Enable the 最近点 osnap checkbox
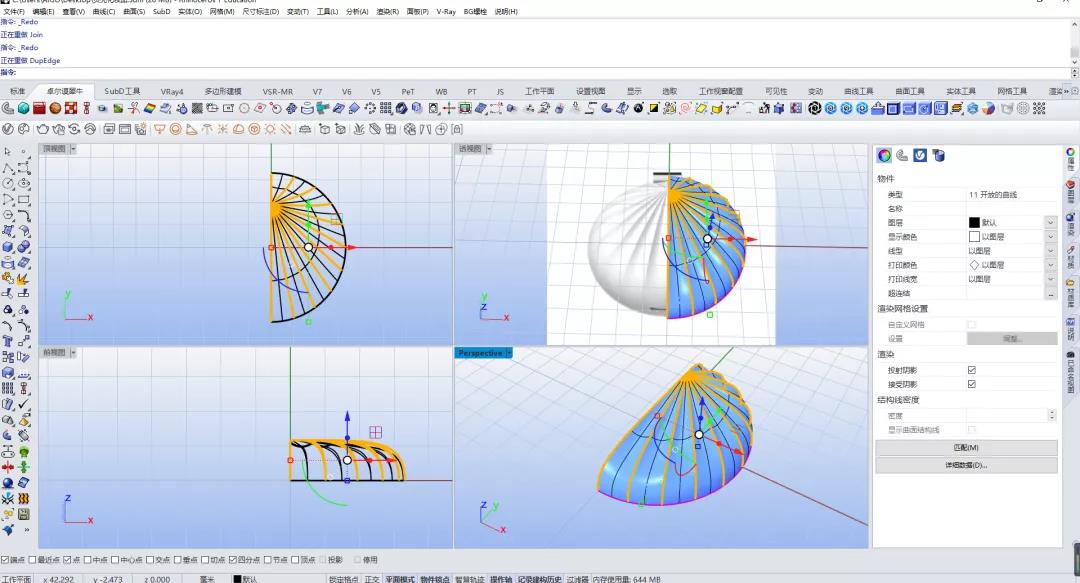The image size is (1080, 583). 32,560
